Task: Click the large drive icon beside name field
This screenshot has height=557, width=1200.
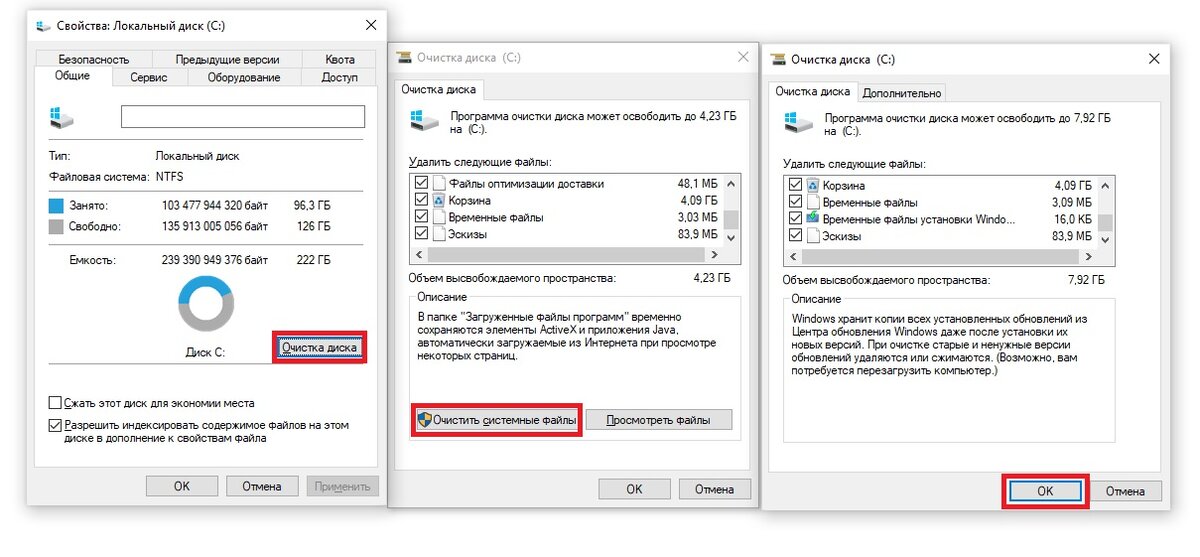Action: coord(62,118)
